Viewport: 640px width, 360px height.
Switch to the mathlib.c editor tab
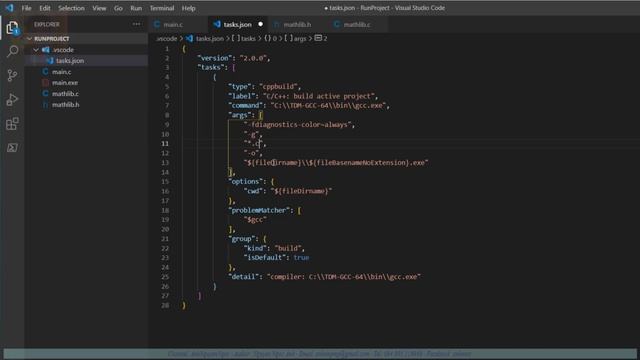pos(357,24)
